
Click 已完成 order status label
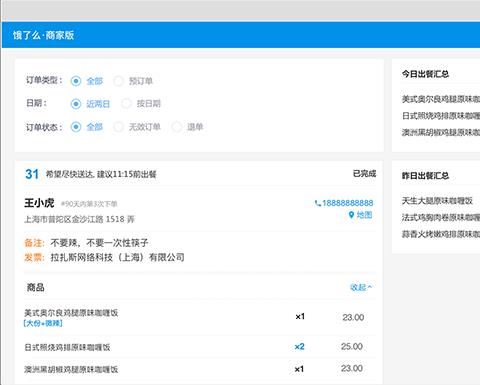click(x=364, y=174)
